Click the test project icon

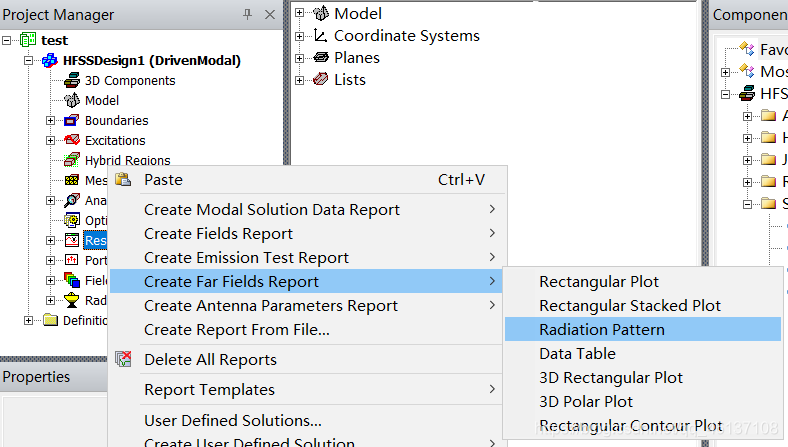(28, 40)
